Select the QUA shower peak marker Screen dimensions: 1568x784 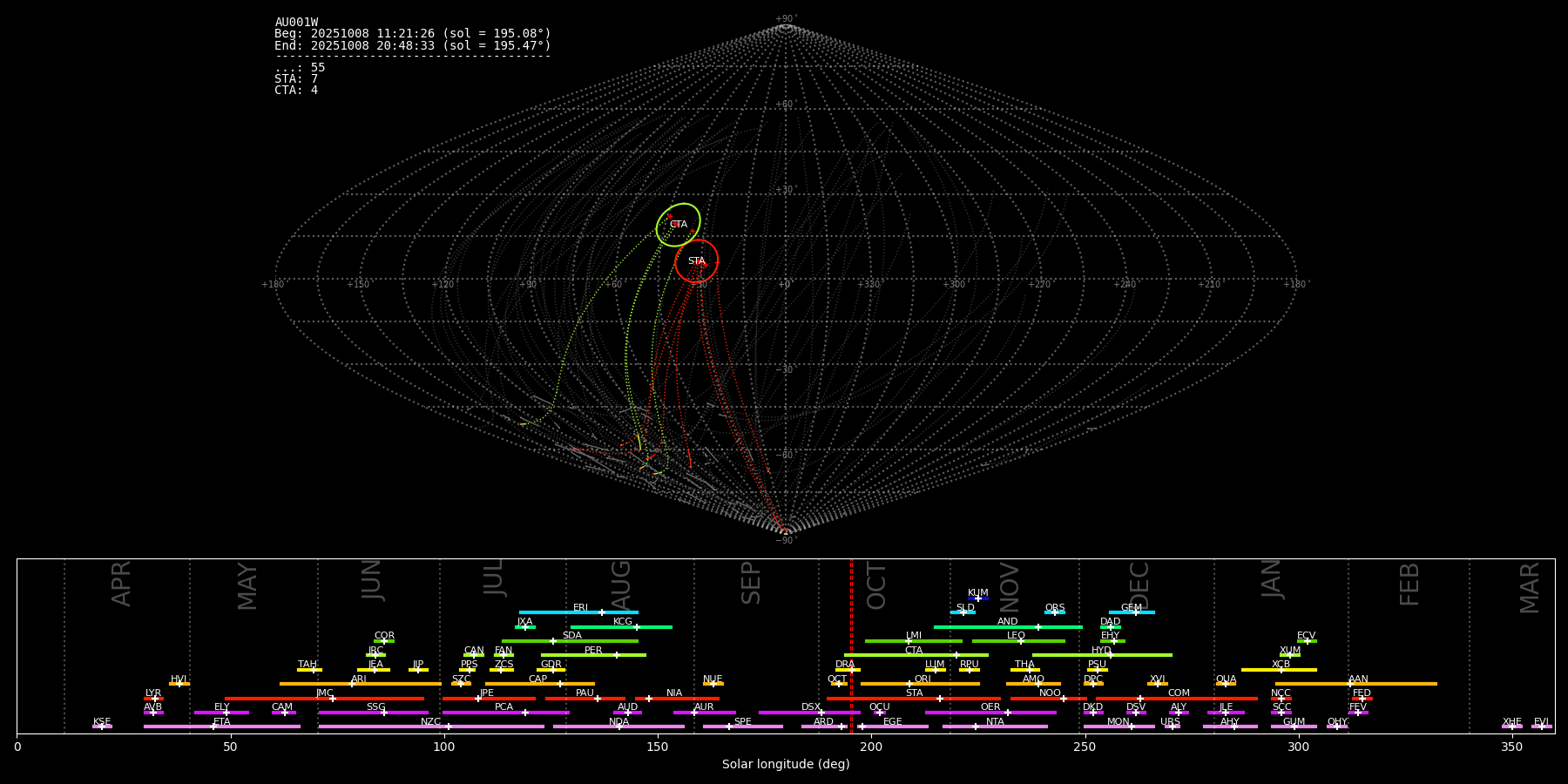click(1225, 684)
